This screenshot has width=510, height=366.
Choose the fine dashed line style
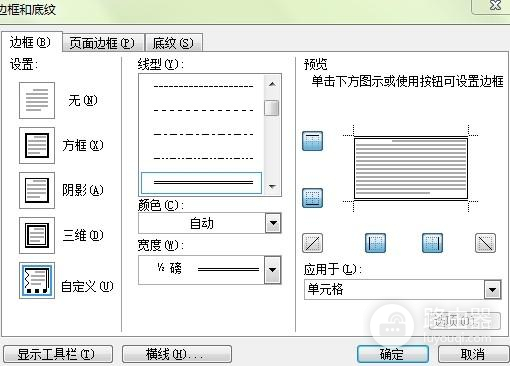(x=203, y=87)
